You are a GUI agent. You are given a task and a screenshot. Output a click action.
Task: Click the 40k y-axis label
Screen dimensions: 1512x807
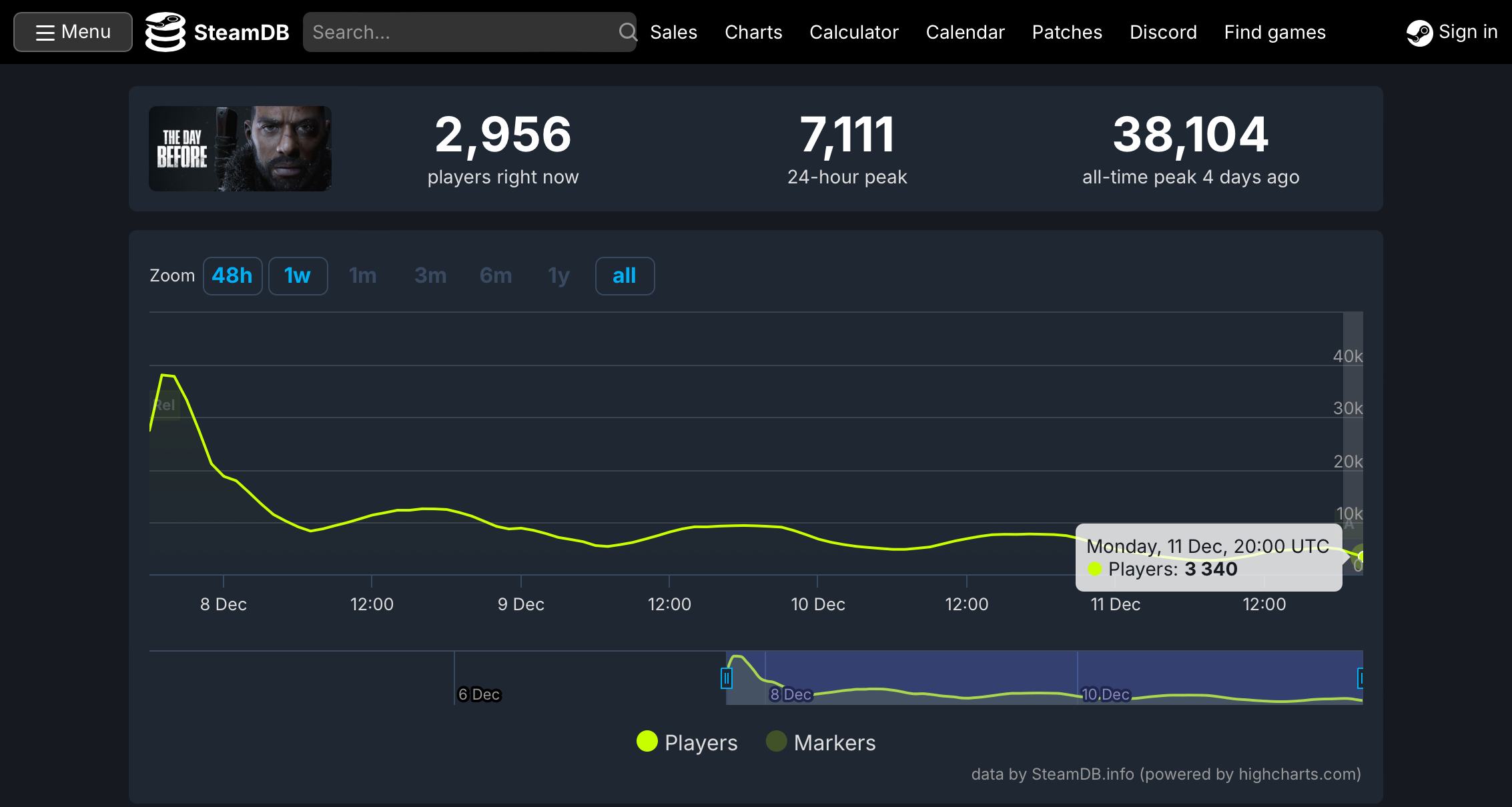click(1348, 356)
